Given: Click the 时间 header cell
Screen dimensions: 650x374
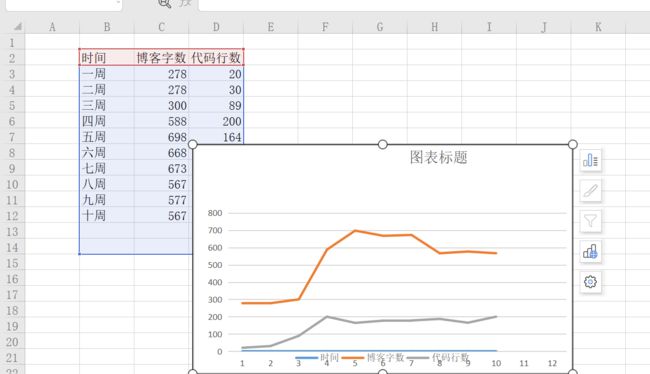Looking at the screenshot, I should [107, 58].
